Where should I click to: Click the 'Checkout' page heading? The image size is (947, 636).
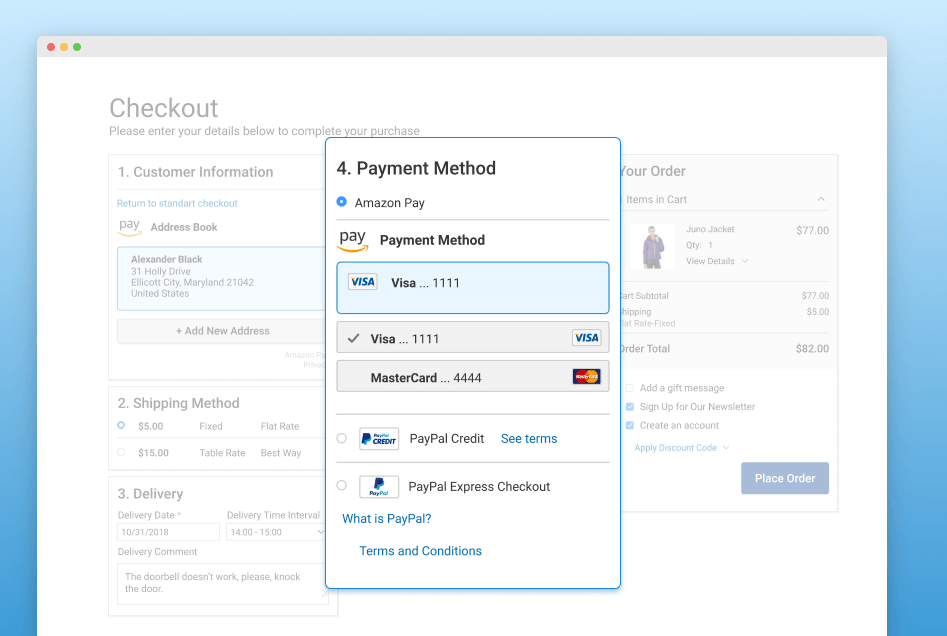pos(164,108)
